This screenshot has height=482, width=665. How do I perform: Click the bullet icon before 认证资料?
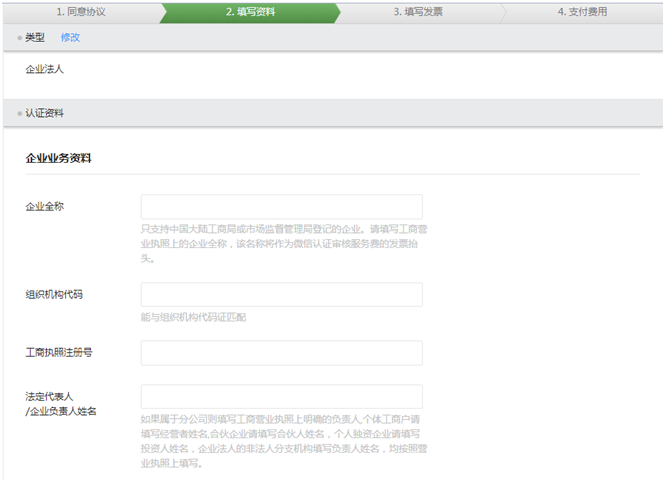pyautogui.click(x=19, y=114)
